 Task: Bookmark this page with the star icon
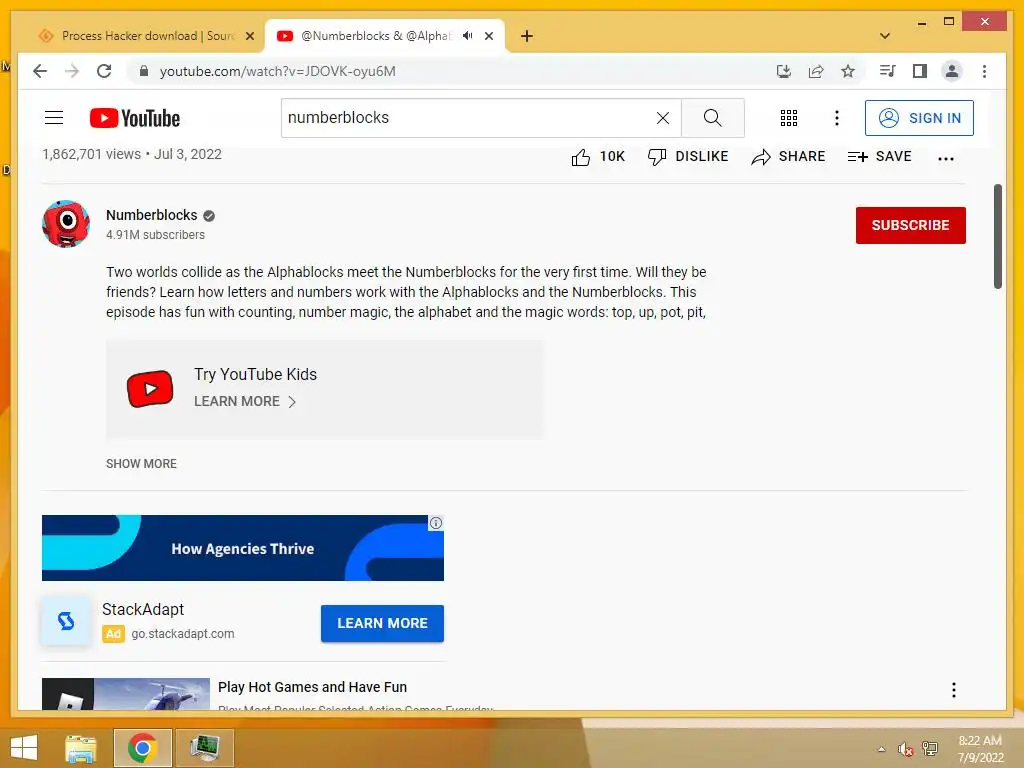848,71
